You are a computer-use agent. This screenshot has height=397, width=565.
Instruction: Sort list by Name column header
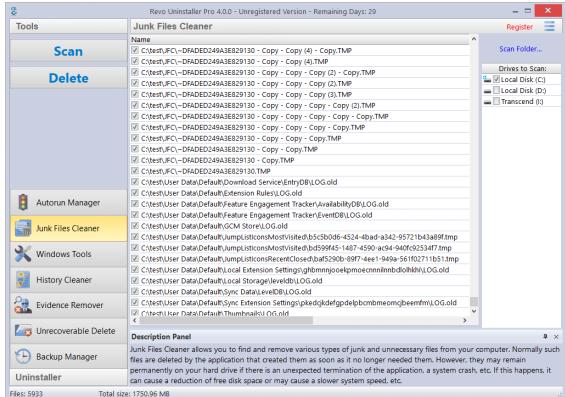tap(300, 40)
